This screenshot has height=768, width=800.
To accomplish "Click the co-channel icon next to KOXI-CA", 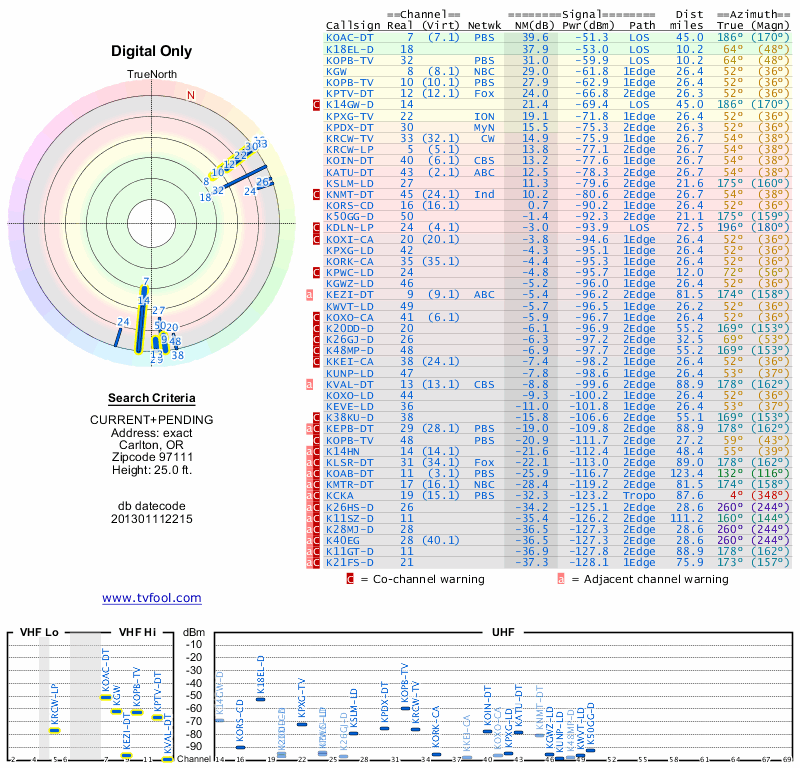I will 317,238.
